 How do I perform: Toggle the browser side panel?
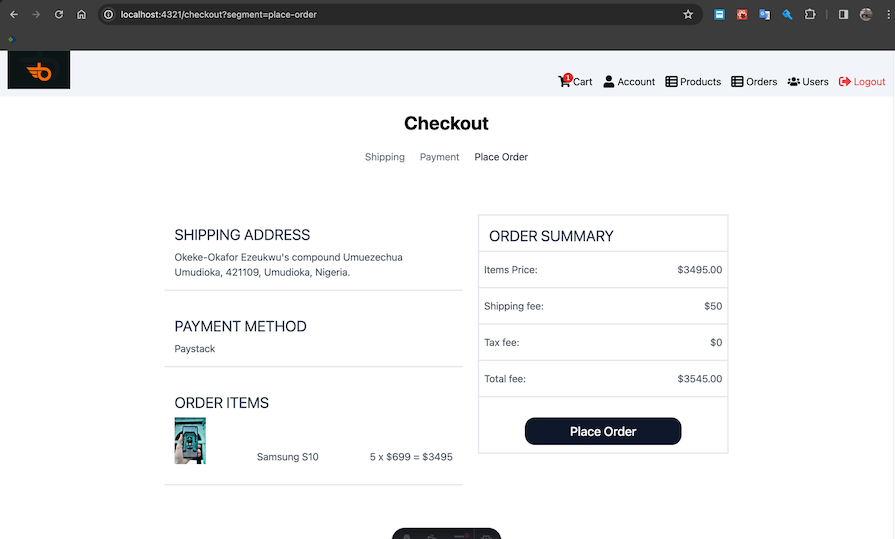[843, 15]
